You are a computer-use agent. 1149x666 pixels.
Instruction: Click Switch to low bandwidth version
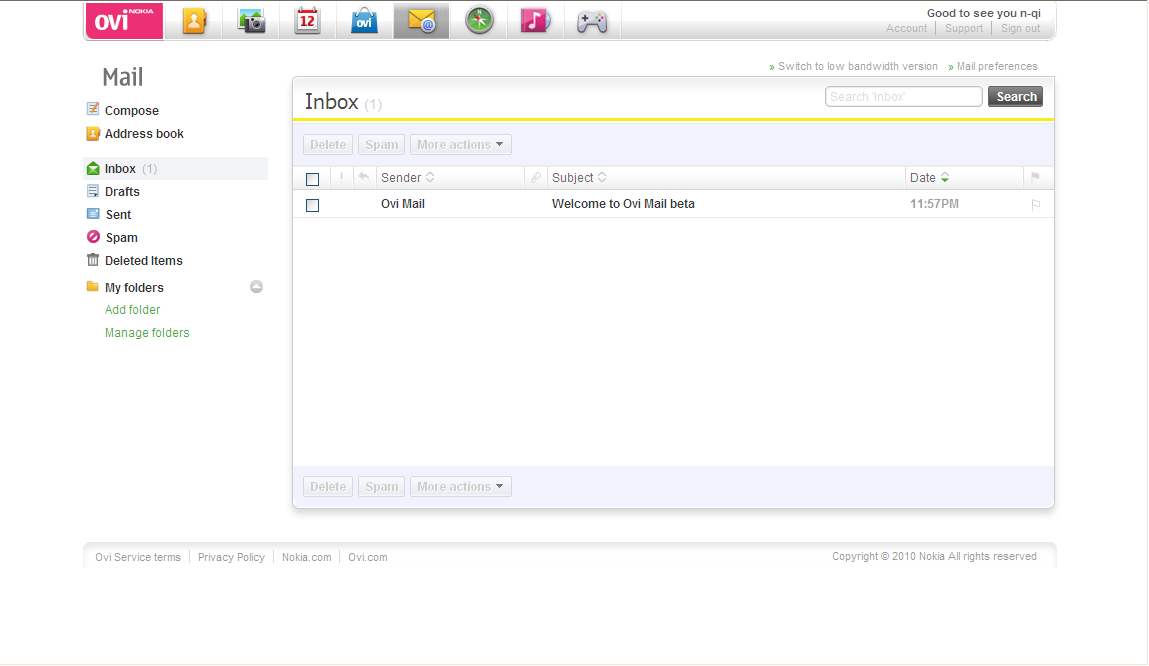click(x=857, y=66)
